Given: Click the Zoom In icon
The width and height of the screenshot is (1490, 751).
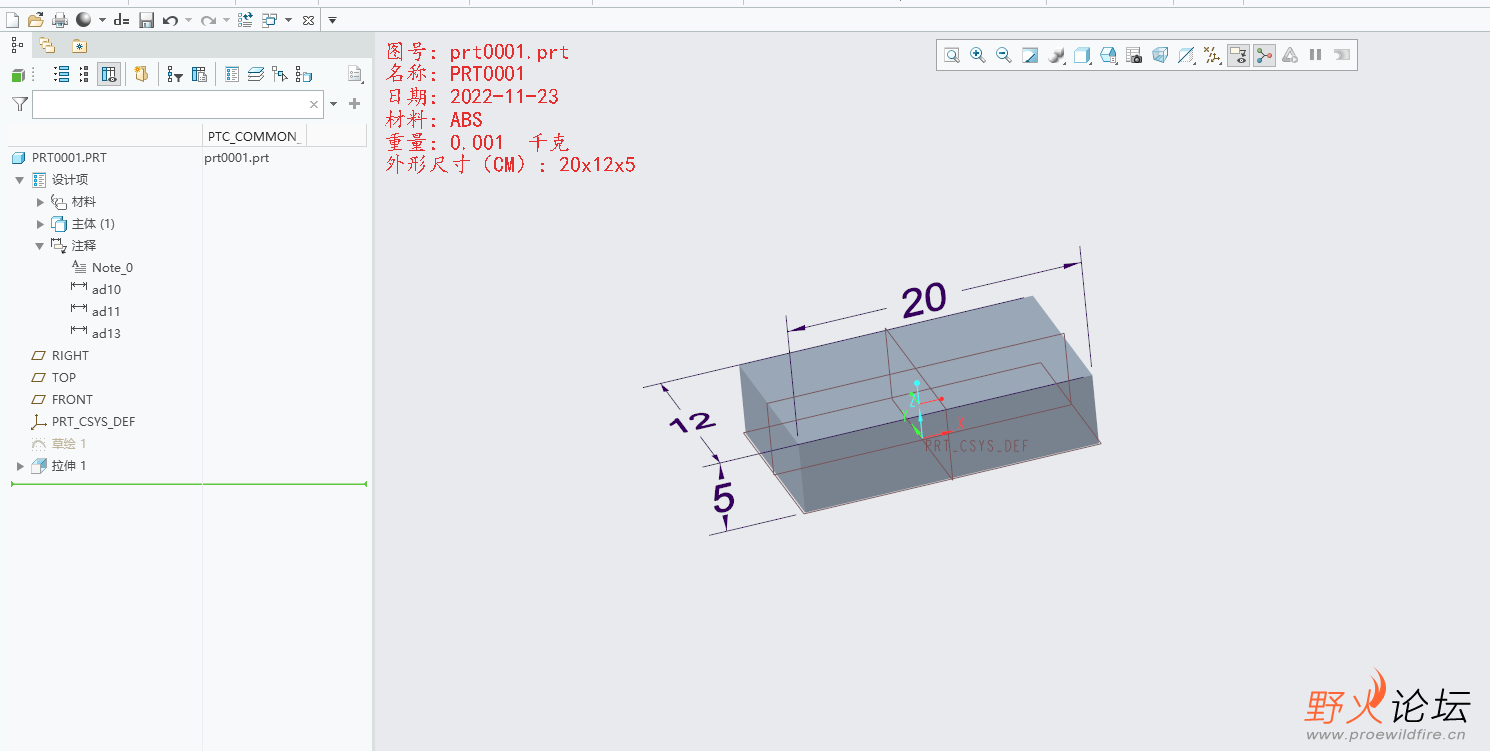Looking at the screenshot, I should click(x=978, y=55).
